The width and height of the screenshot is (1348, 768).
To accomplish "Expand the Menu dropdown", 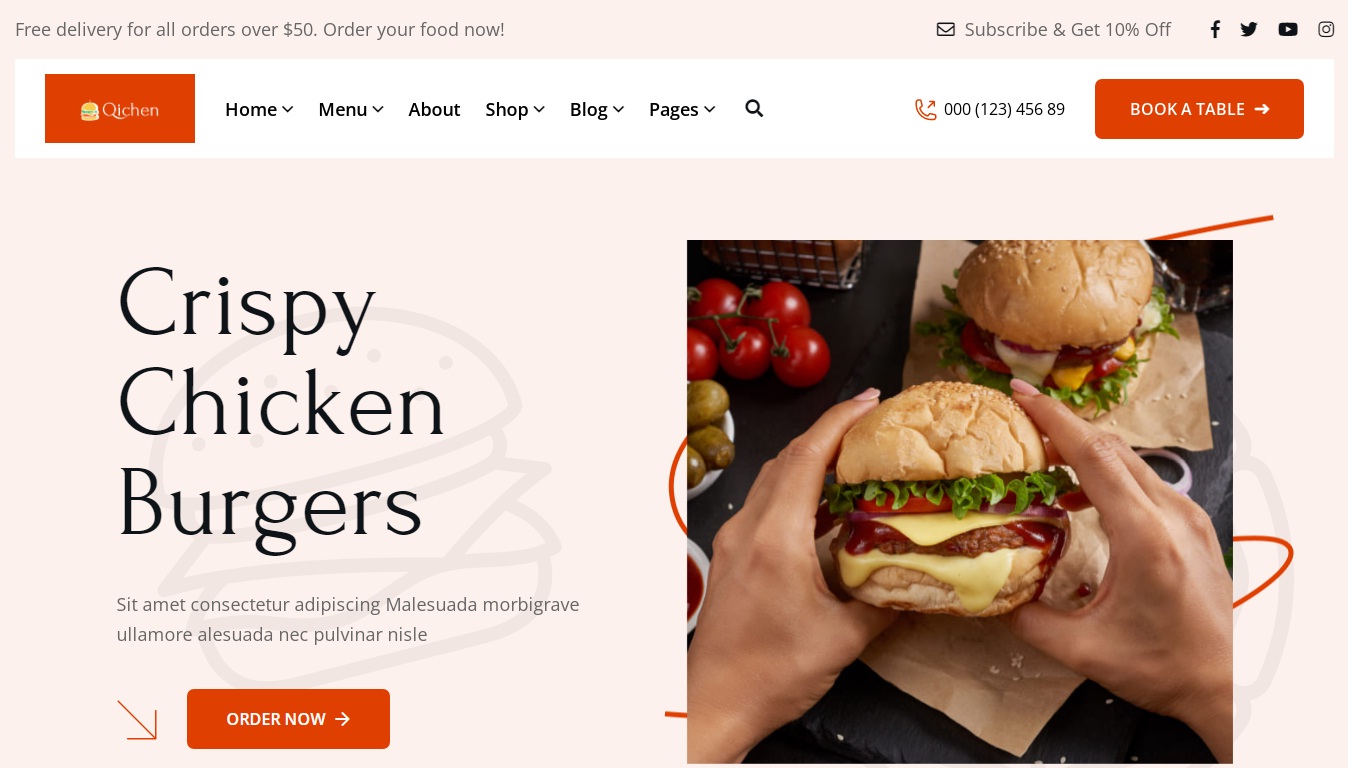I will tap(351, 109).
